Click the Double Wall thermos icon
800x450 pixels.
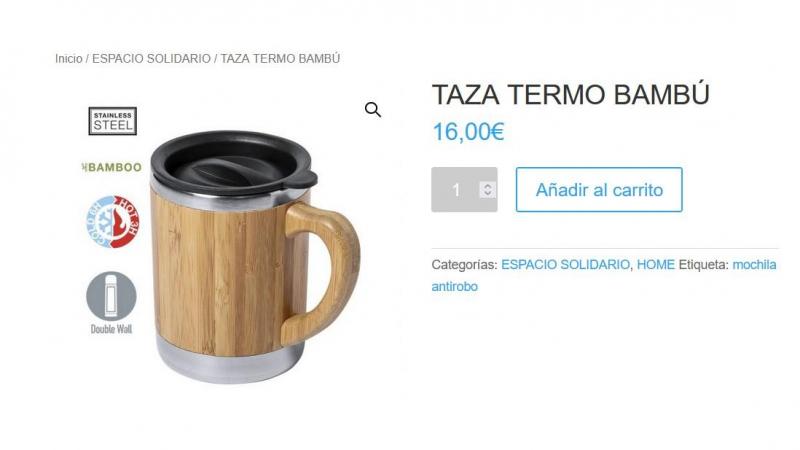coord(111,296)
